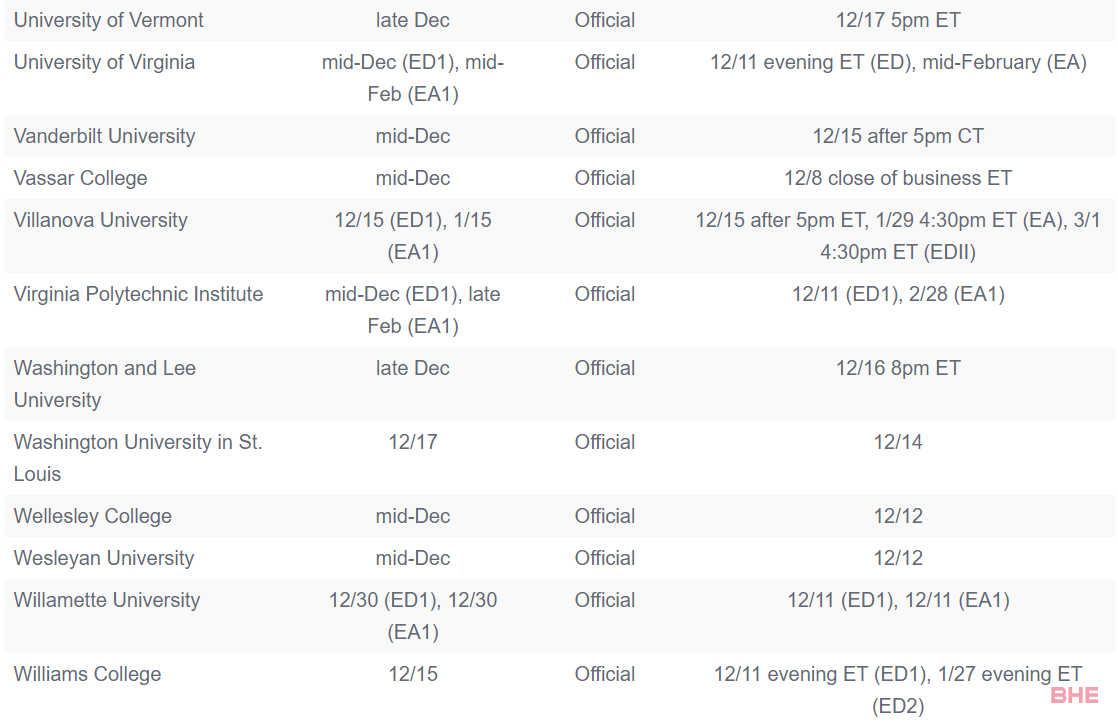Select the Wellesley College name cell
The width and height of the screenshot is (1118, 723).
point(93,516)
